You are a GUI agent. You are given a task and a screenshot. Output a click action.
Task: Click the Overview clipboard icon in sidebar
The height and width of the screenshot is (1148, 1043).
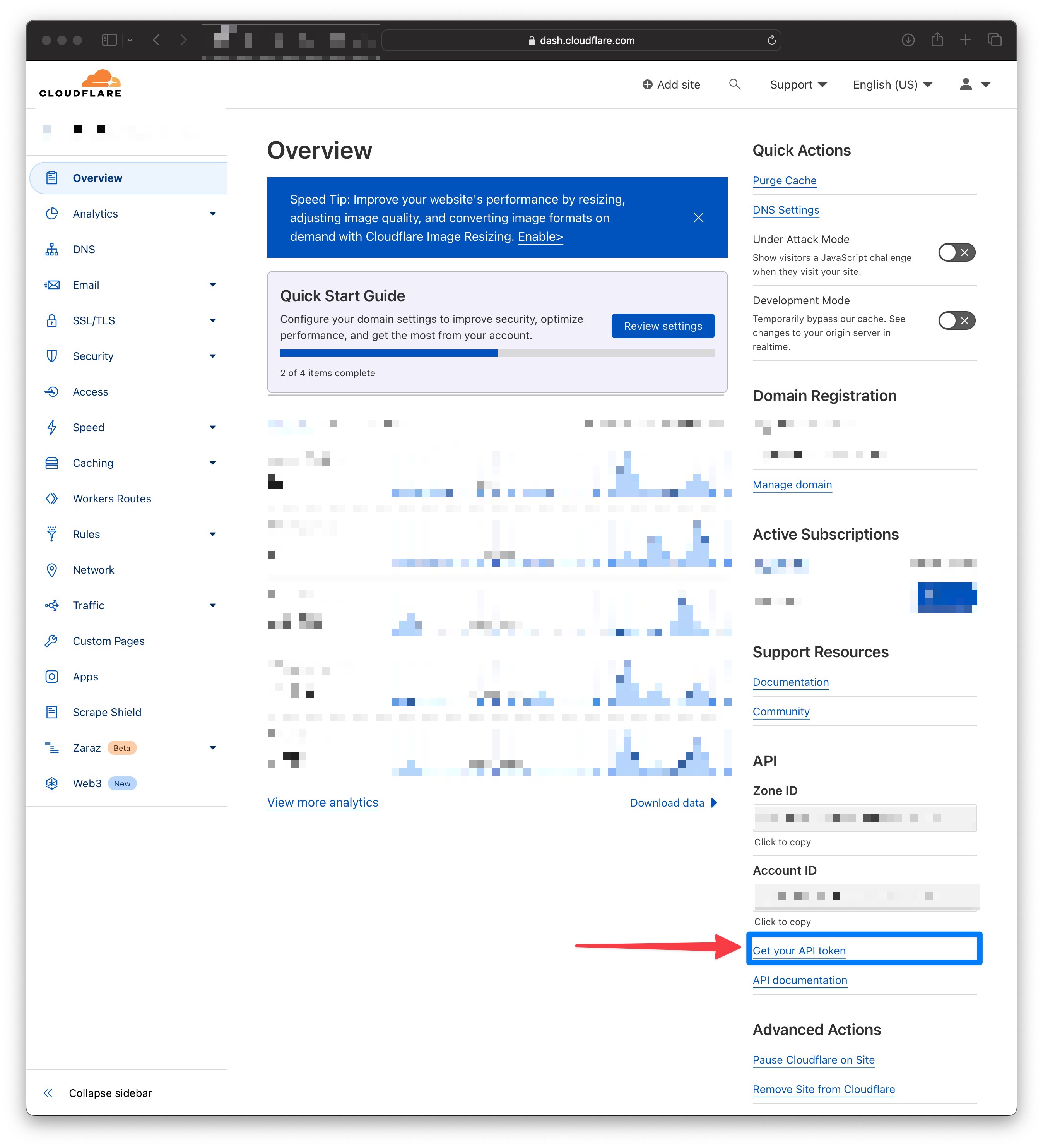pyautogui.click(x=52, y=178)
